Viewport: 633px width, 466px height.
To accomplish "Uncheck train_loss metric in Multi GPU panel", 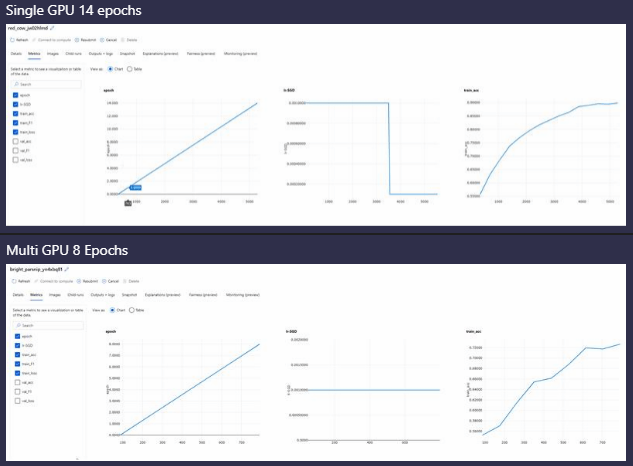I will [17, 373].
